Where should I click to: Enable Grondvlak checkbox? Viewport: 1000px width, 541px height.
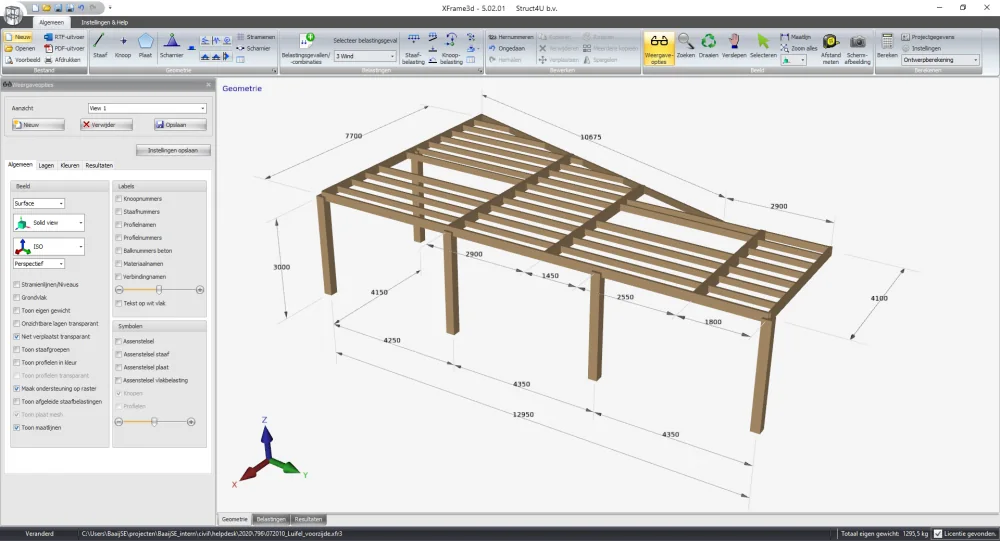pyautogui.click(x=17, y=297)
